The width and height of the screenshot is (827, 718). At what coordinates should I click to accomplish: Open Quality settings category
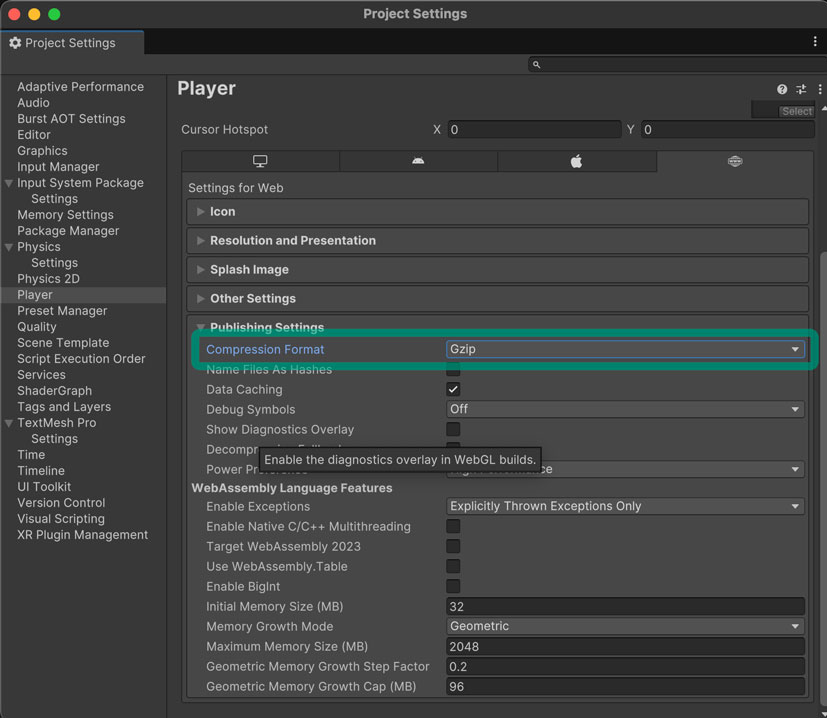(36, 327)
